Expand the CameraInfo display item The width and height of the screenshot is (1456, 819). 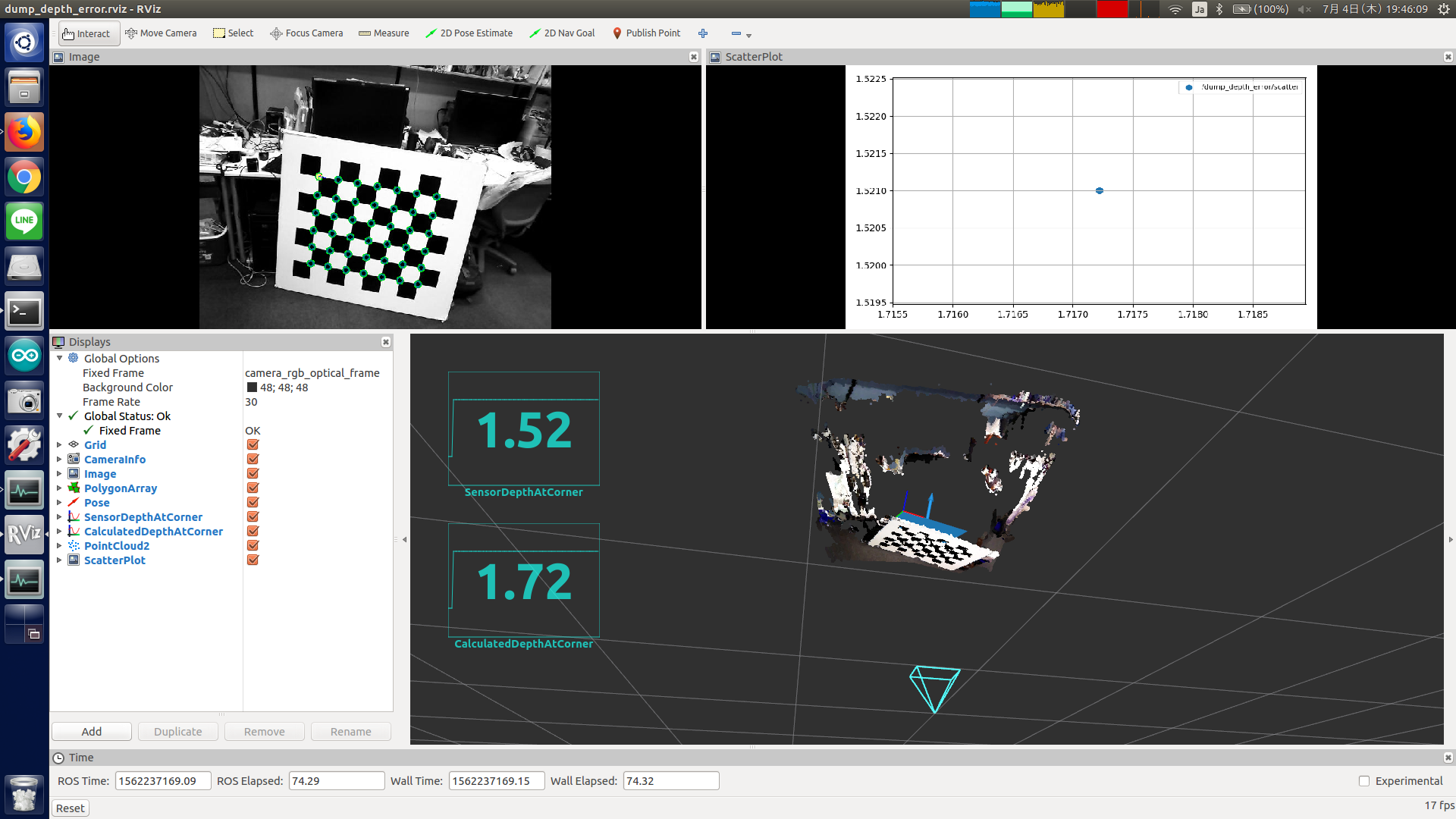pos(59,459)
